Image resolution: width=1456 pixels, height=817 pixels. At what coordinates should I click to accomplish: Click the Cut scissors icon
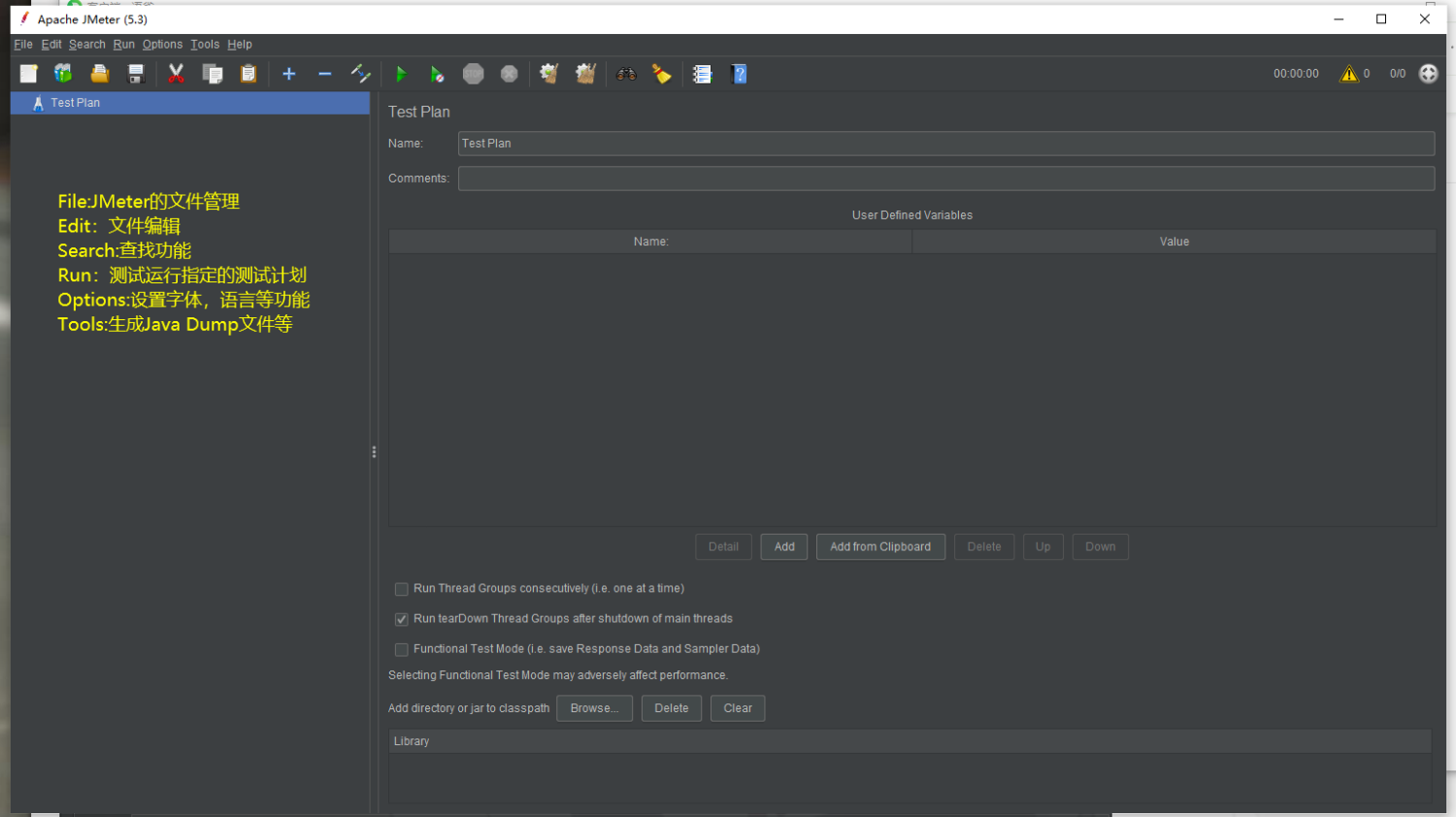[176, 74]
